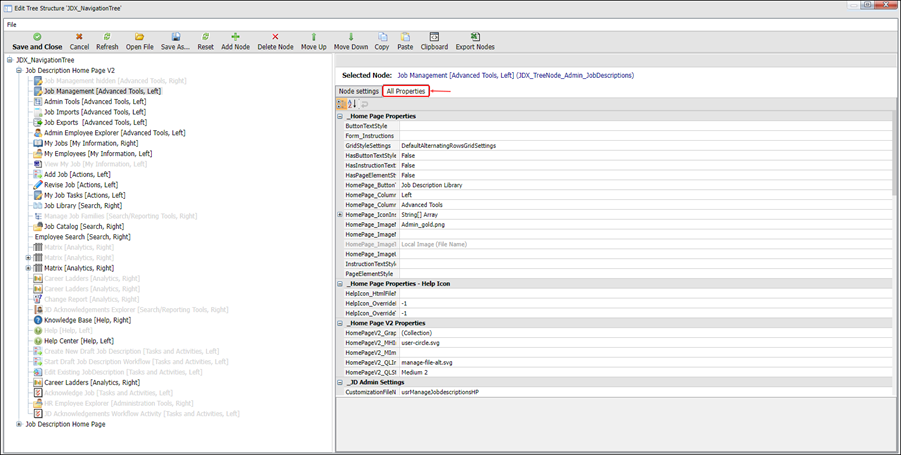This screenshot has height=455, width=901.
Task: Click the Save and Close toolbar icon
Action: pos(37,37)
